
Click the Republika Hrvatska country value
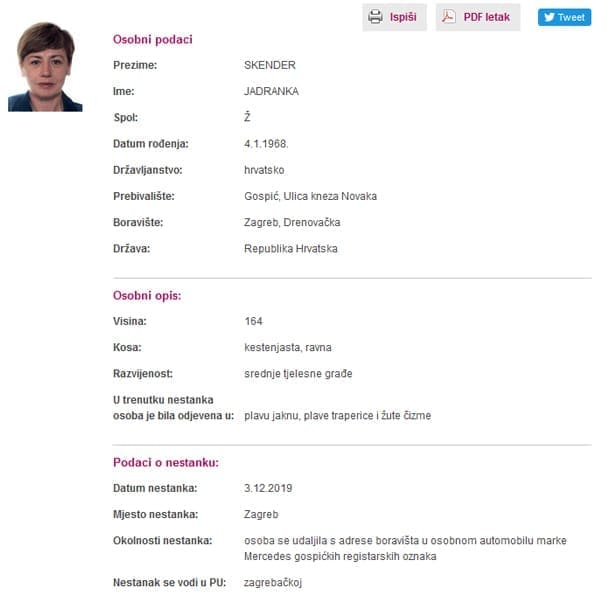coord(290,248)
